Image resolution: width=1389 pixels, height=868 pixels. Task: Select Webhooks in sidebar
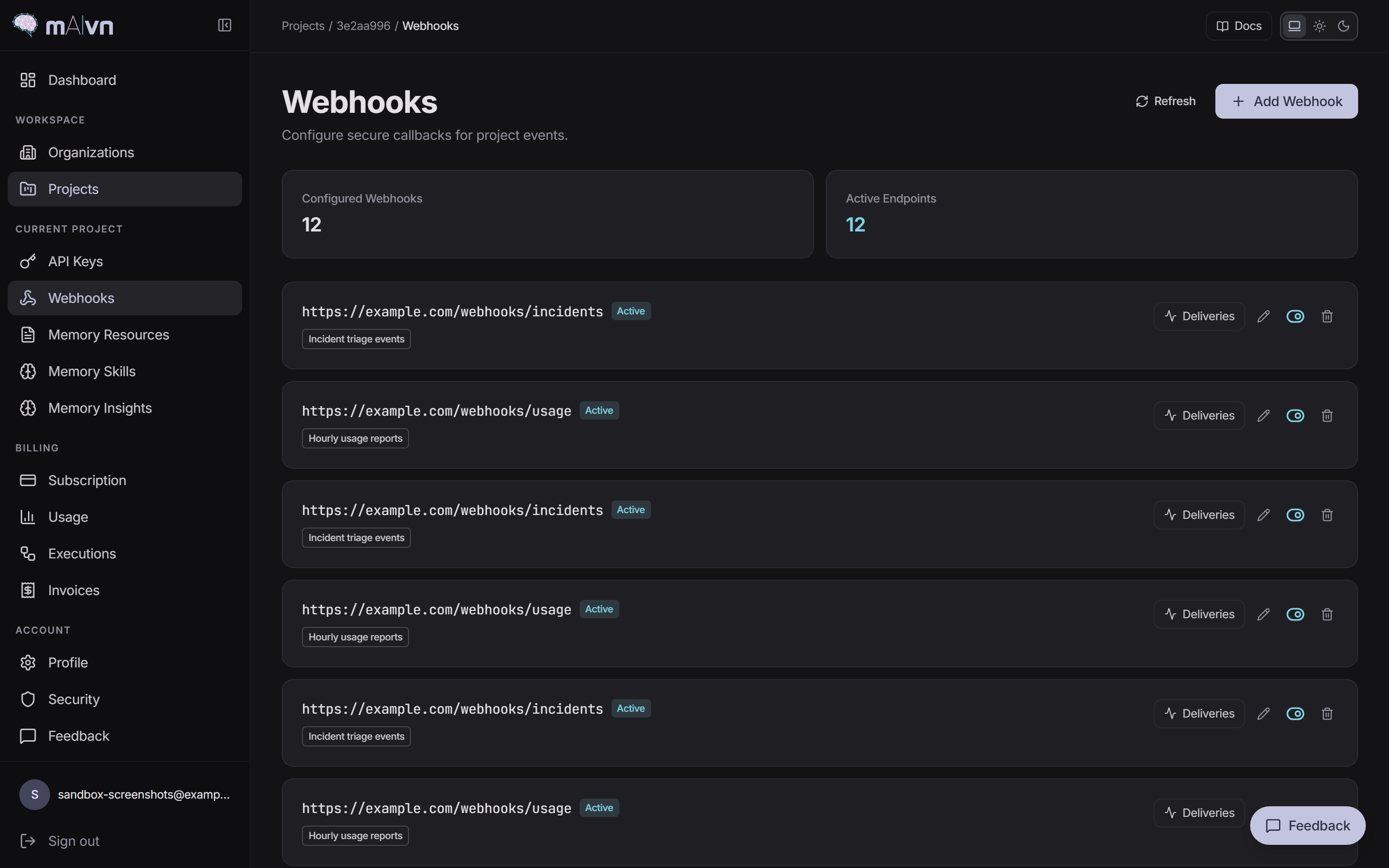[x=124, y=298]
